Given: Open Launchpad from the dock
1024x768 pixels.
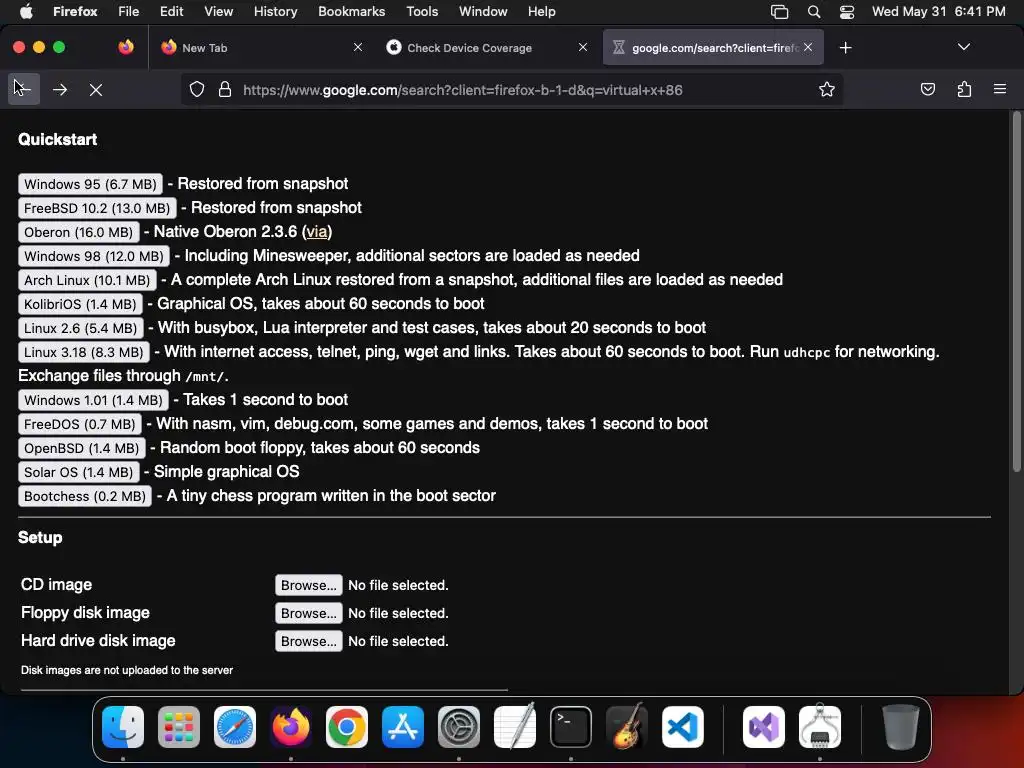Looking at the screenshot, I should pyautogui.click(x=179, y=727).
